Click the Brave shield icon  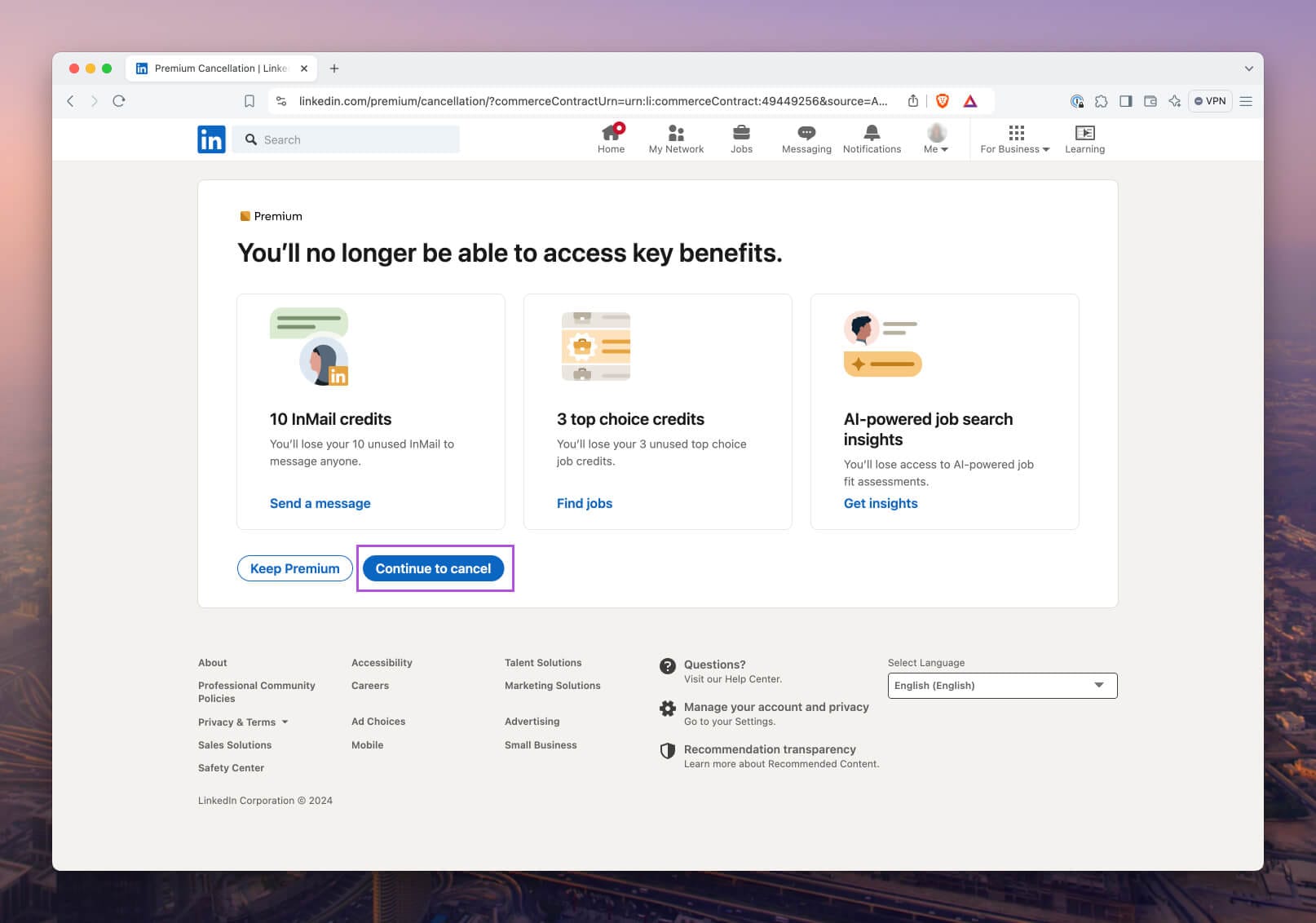point(943,101)
